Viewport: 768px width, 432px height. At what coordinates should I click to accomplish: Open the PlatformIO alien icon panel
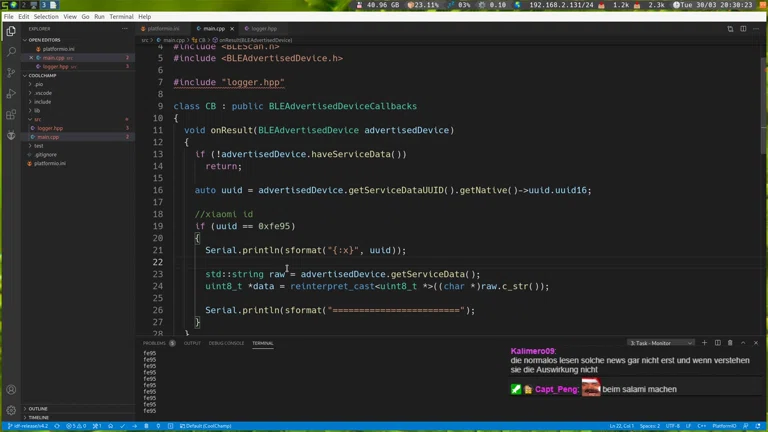(11, 135)
